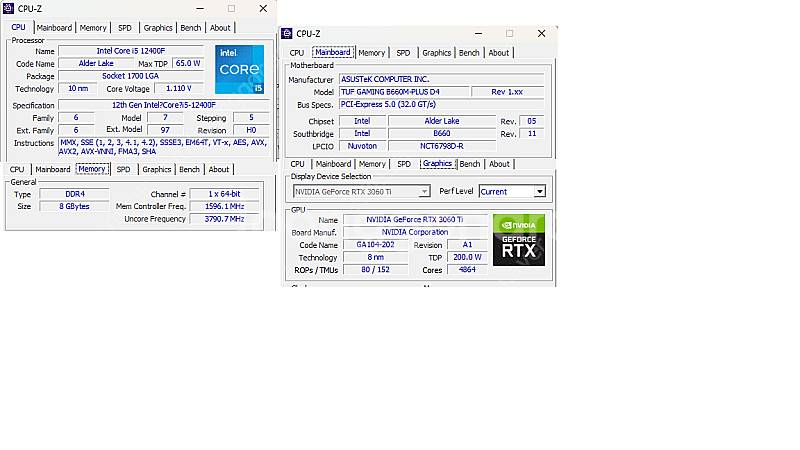Image resolution: width=800 pixels, height=450 pixels.
Task: Select the GPU TDP value 200.0 W
Action: (467, 257)
